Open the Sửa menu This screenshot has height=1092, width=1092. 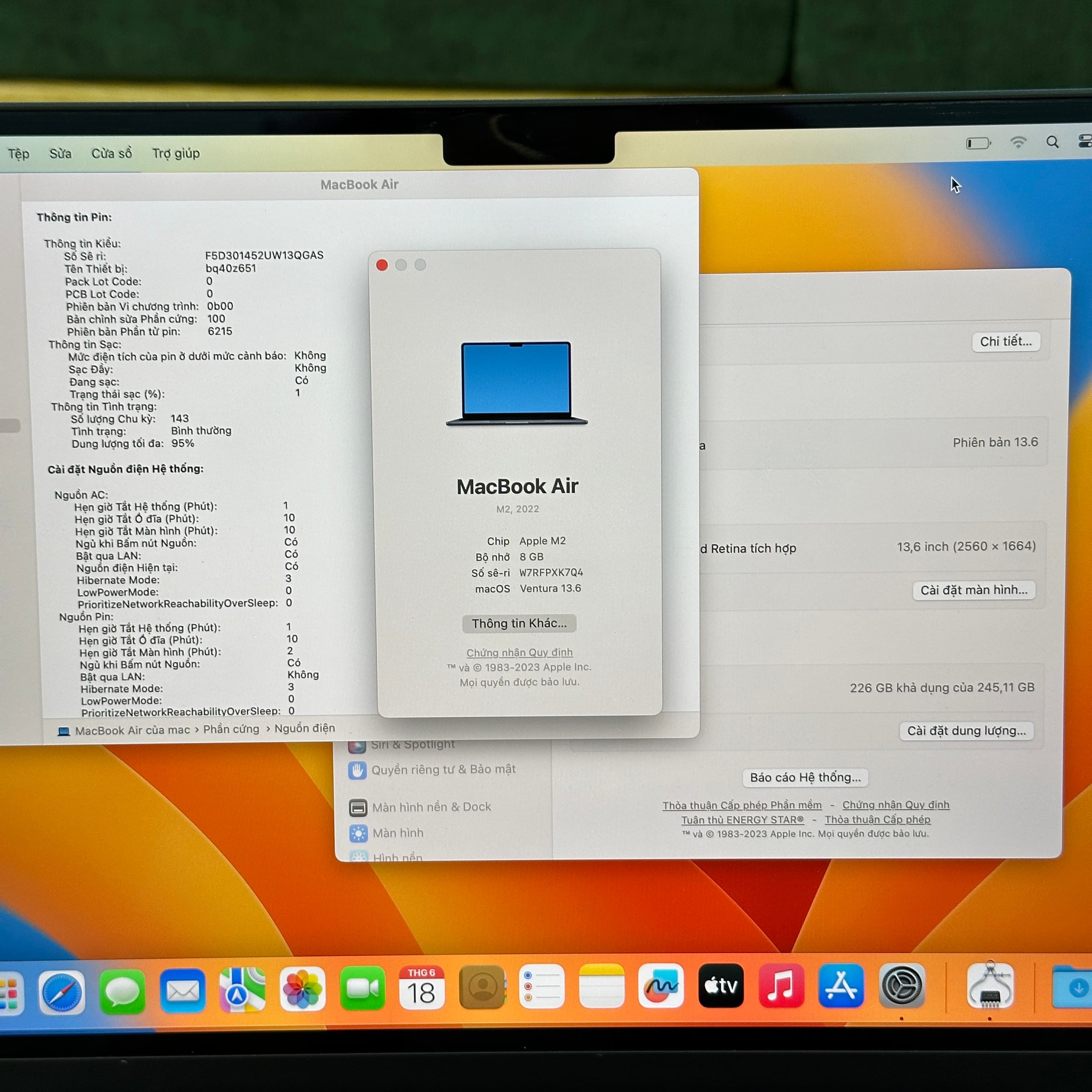(x=60, y=154)
